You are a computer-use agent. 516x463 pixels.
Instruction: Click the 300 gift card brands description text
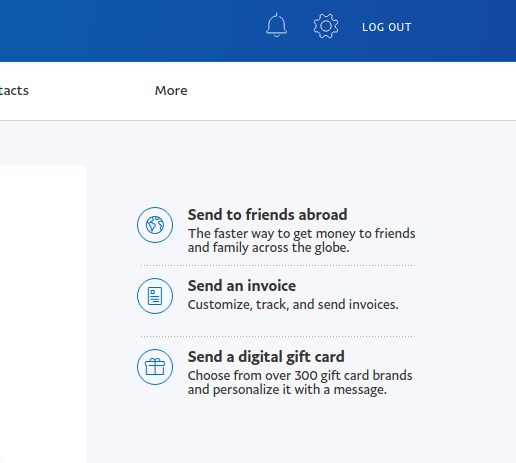pyautogui.click(x=300, y=383)
